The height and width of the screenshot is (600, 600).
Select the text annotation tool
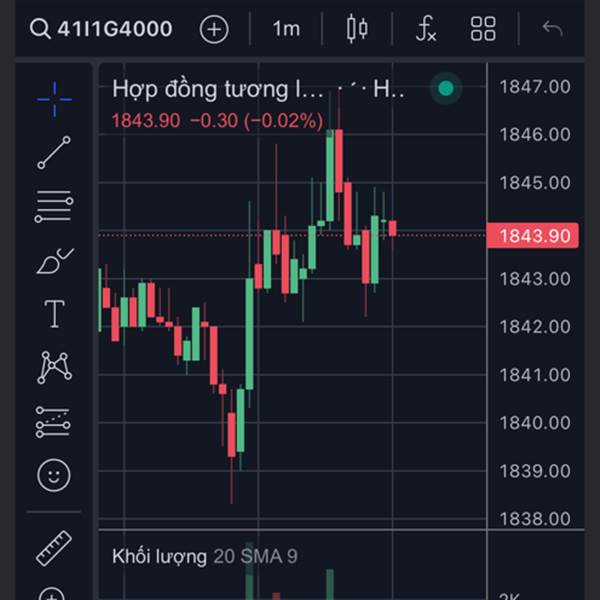click(54, 315)
